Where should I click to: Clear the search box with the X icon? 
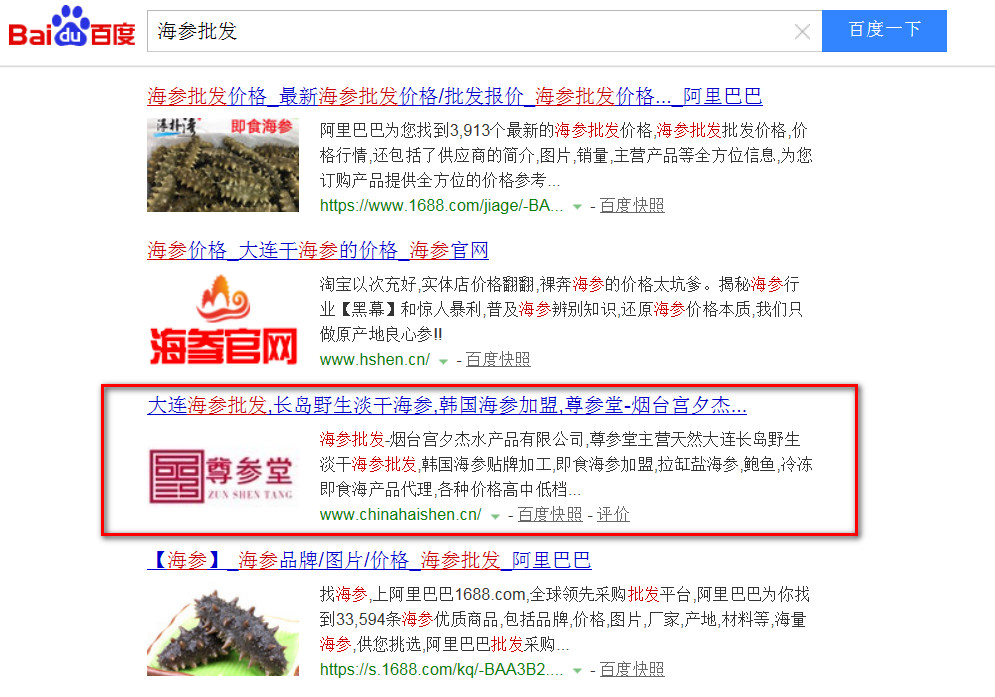[801, 31]
